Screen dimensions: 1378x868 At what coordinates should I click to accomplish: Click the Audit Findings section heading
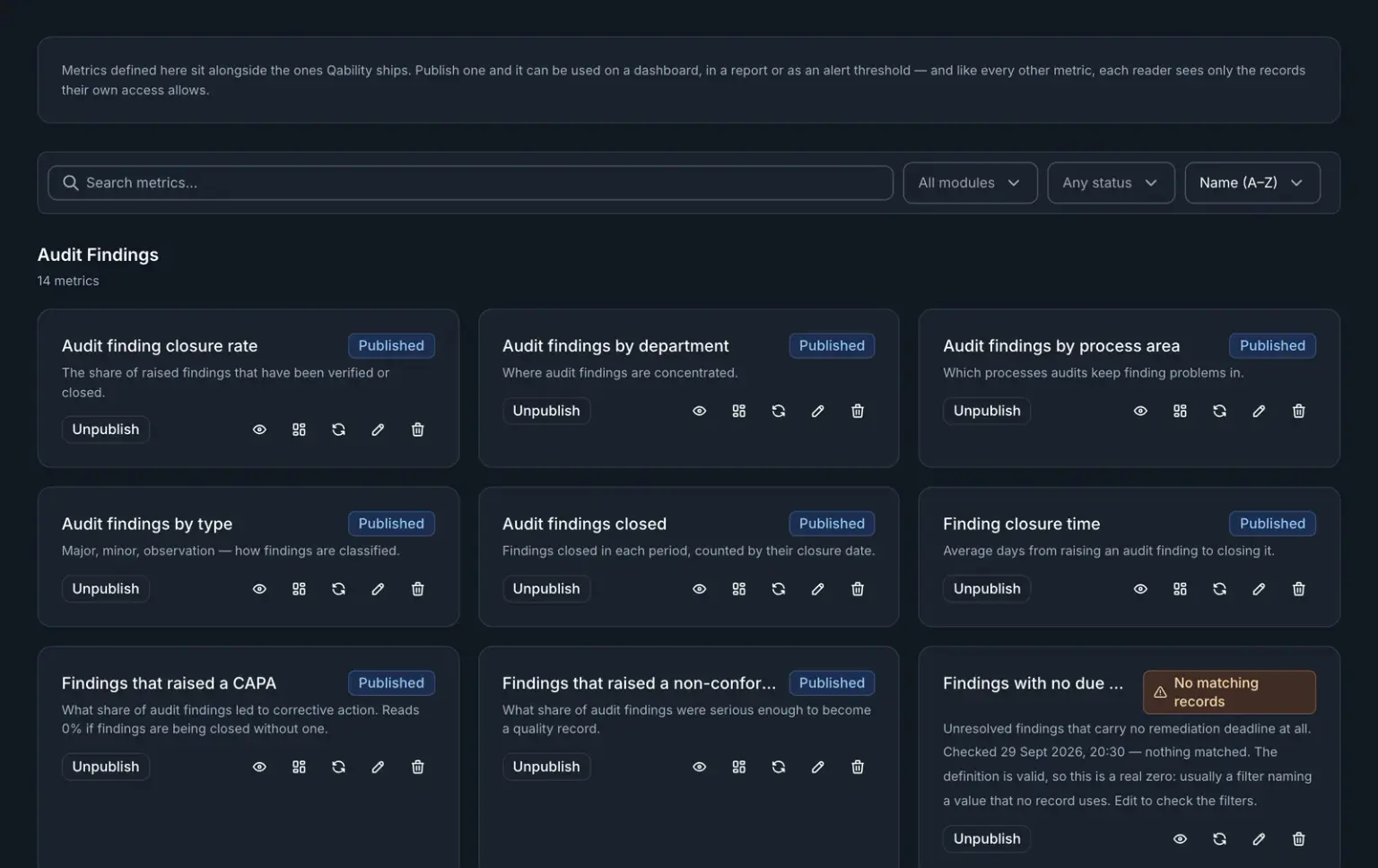tap(98, 255)
